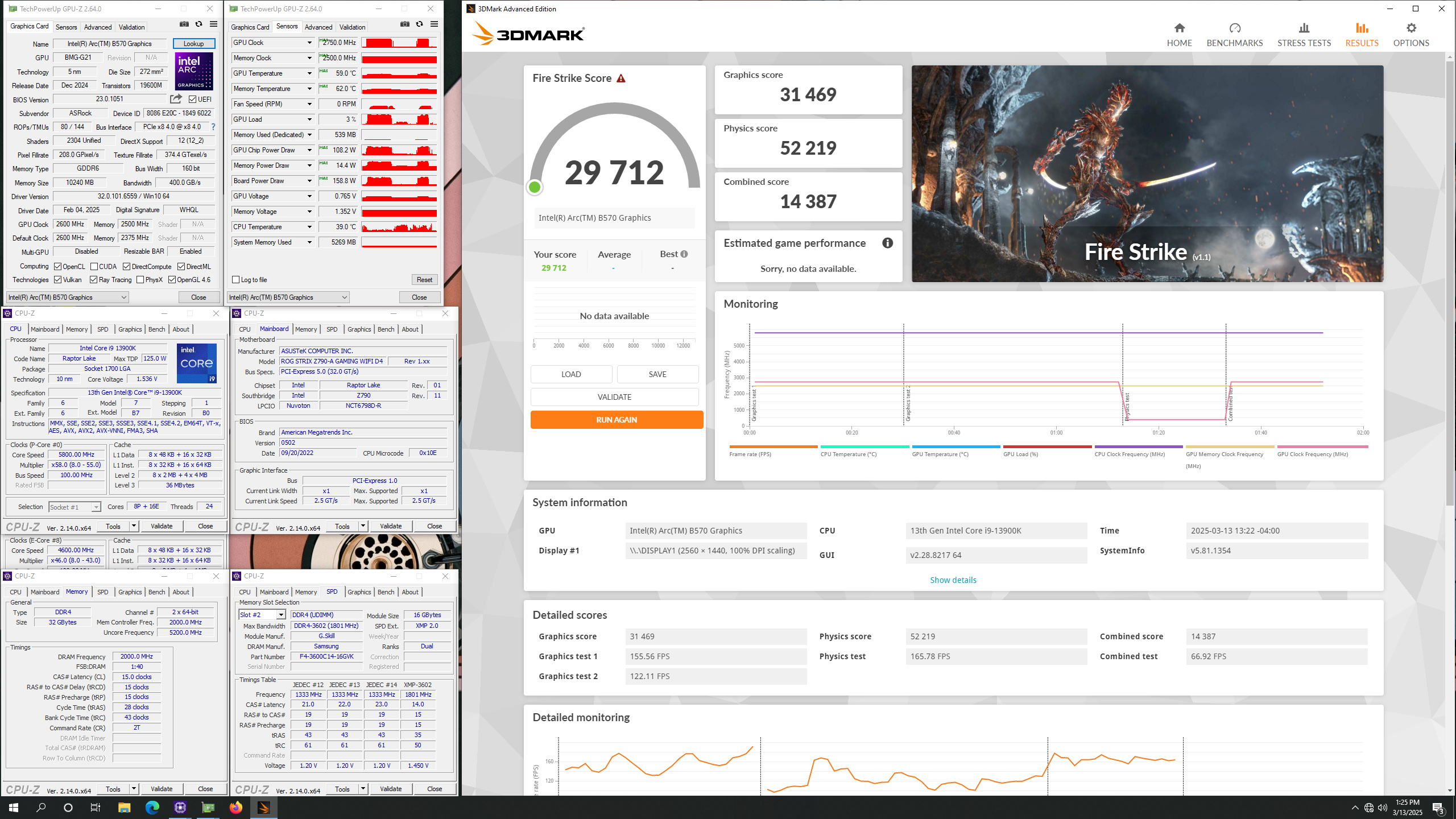Take screenshot in left GPU-Z window

[184, 24]
